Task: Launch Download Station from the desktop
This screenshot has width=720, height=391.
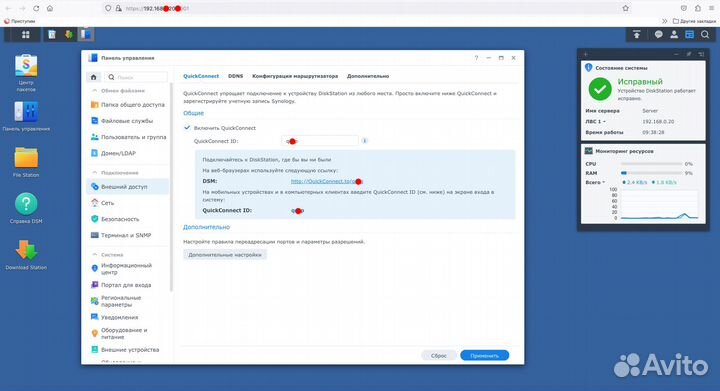Action: tap(26, 254)
